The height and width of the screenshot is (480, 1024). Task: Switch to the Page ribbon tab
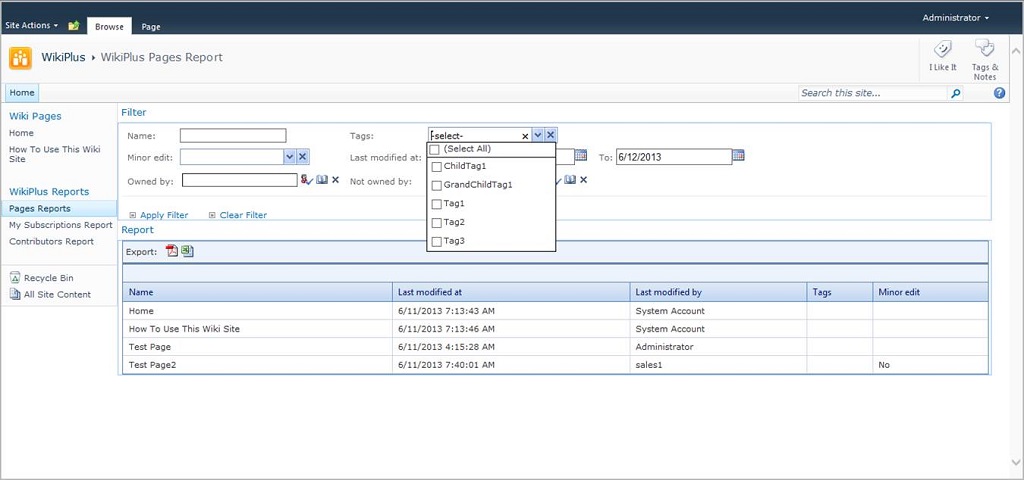click(x=151, y=27)
